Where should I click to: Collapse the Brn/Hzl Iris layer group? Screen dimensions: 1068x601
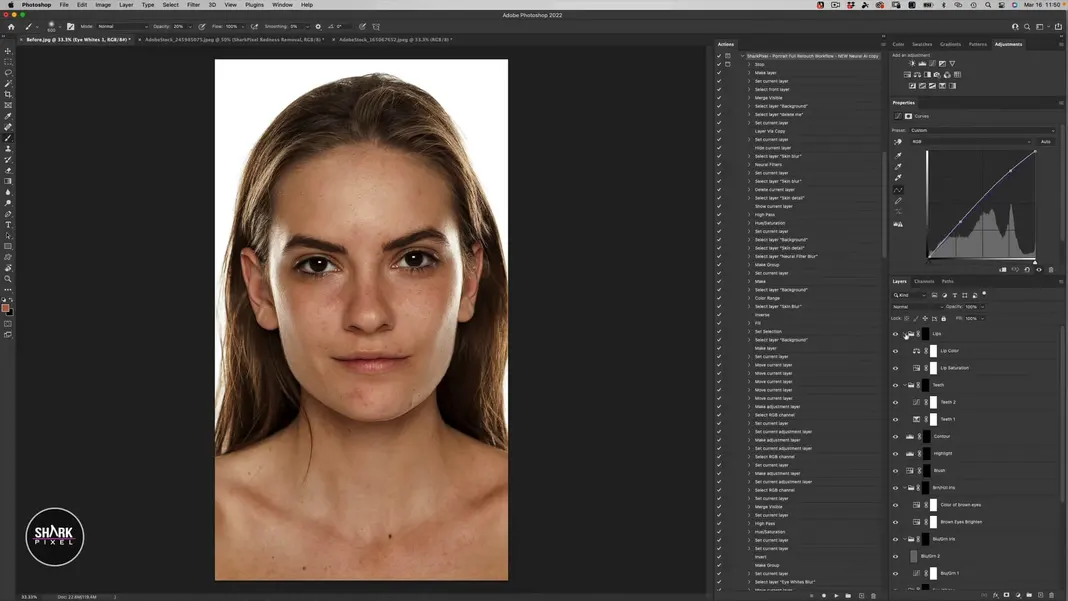905,488
